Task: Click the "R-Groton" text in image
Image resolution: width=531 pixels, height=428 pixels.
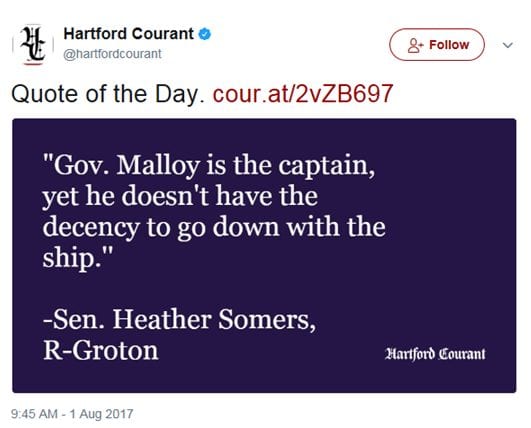Action: 101,350
